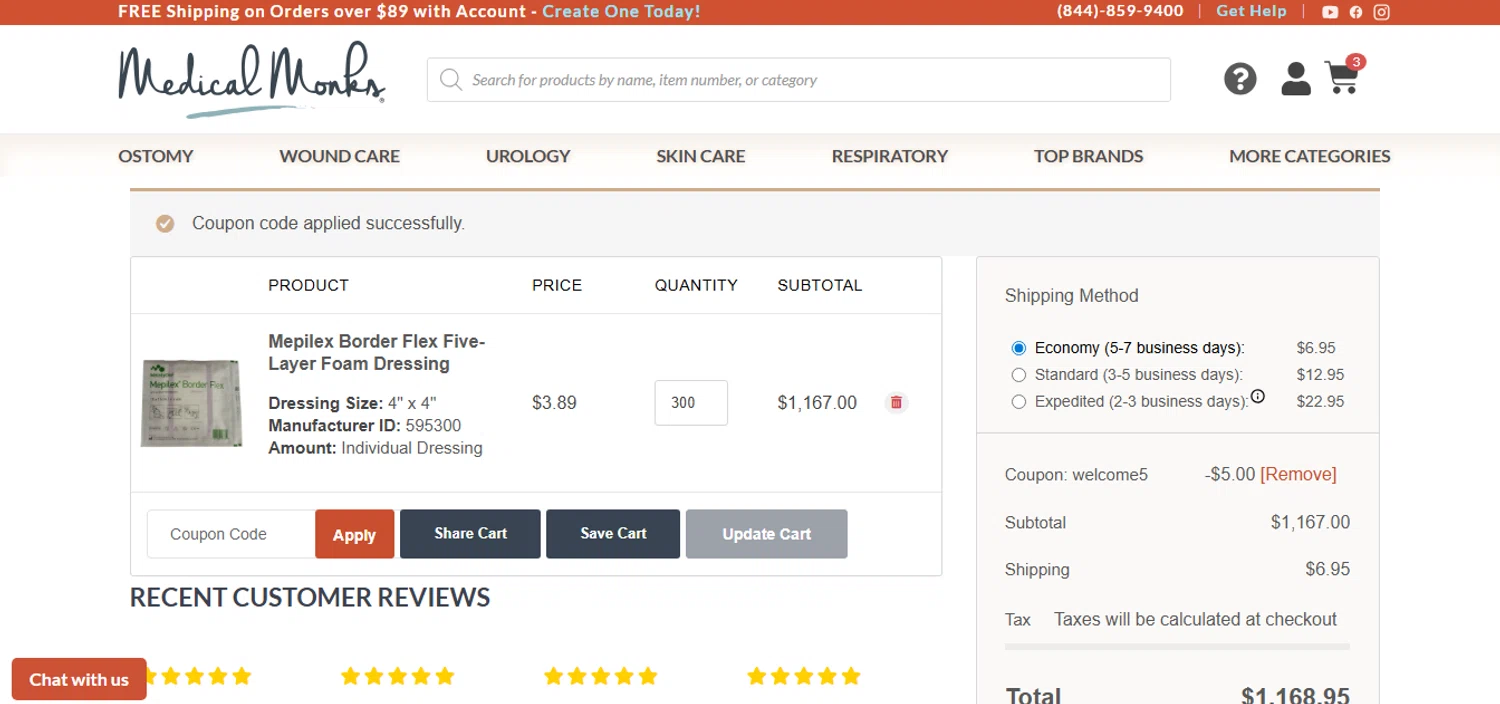
Task: Open Mepilex Border Flex product title link
Action: click(x=377, y=353)
